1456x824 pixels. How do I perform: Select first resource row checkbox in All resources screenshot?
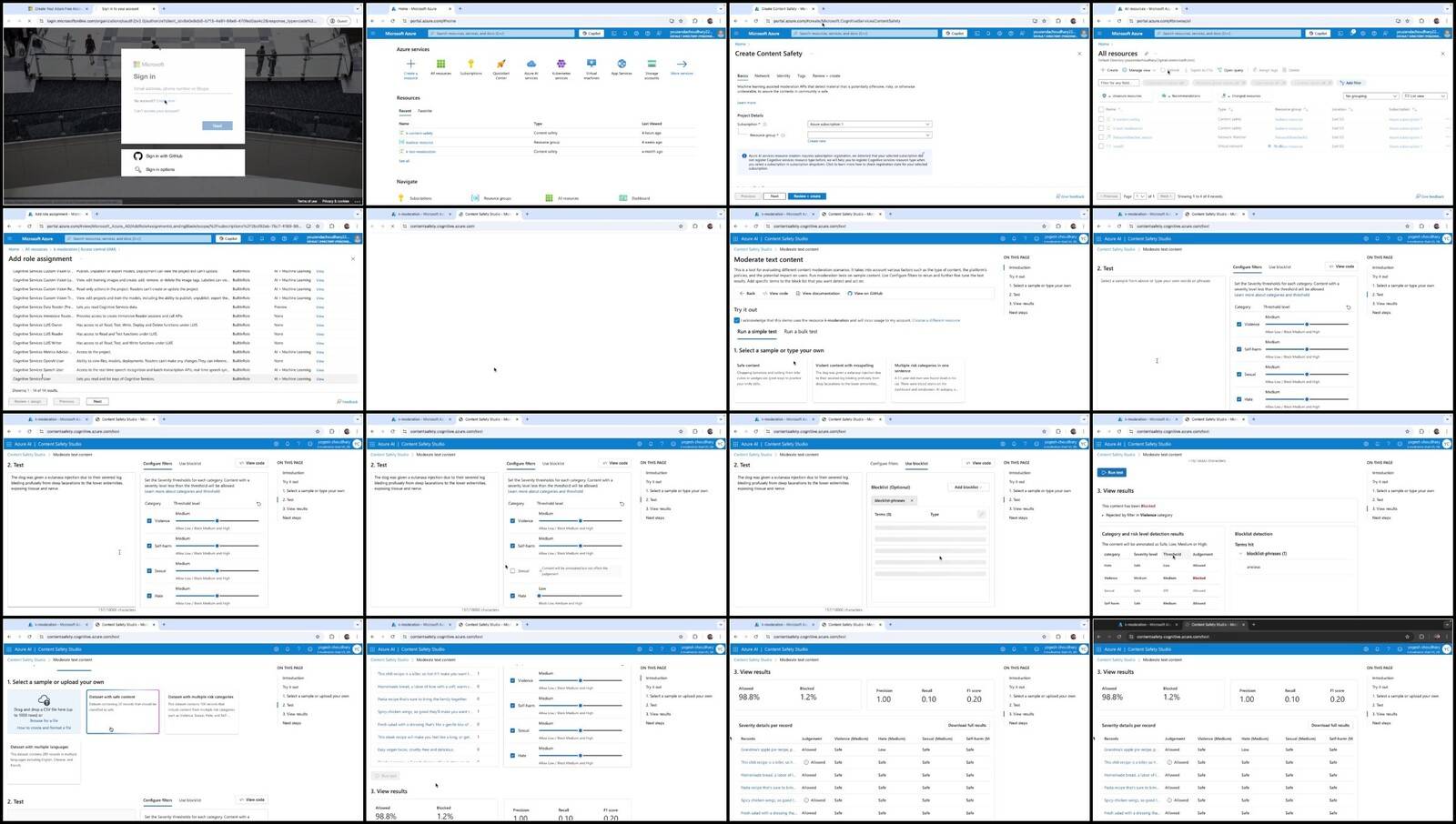[x=1101, y=119]
